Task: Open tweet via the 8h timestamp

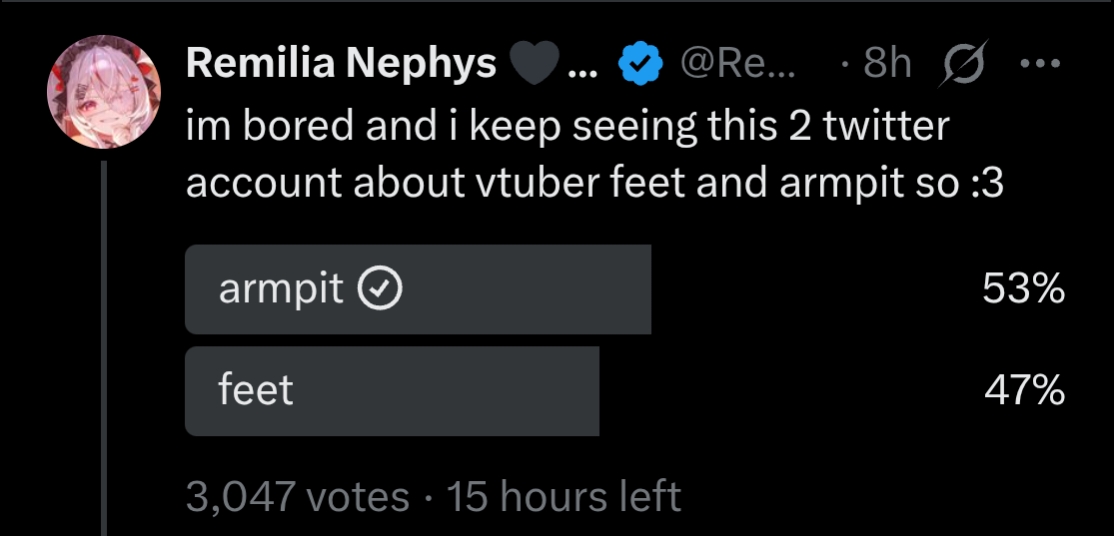Action: pyautogui.click(x=885, y=65)
